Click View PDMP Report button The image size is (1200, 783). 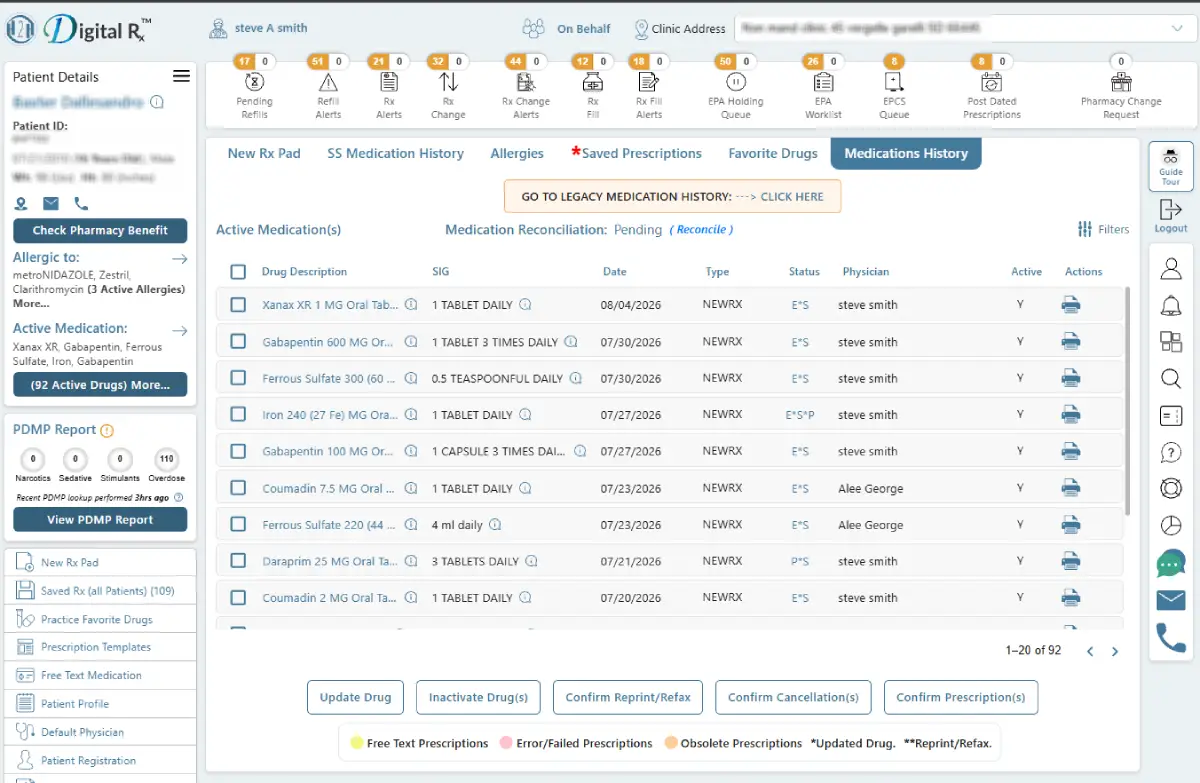pos(100,519)
